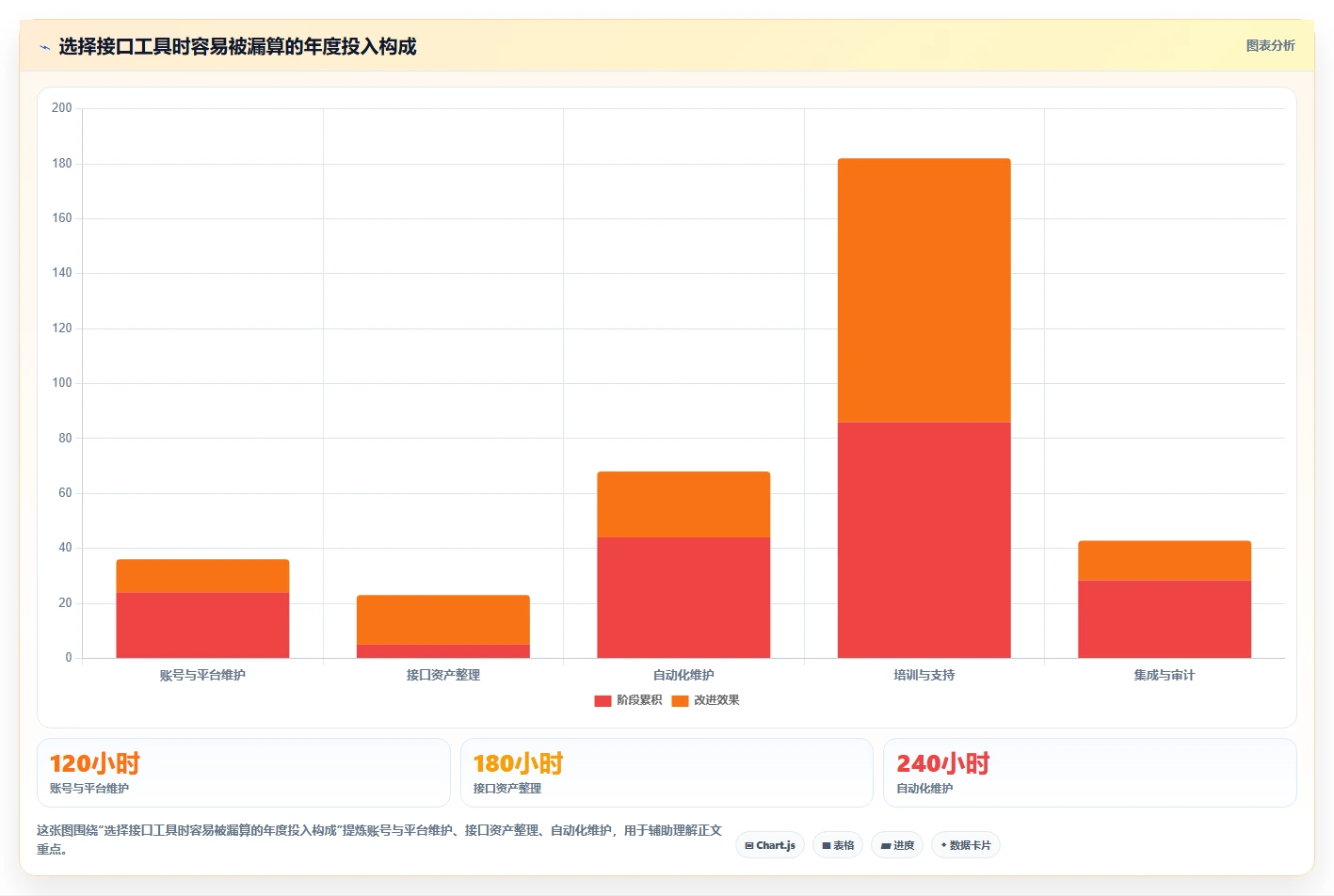
Task: Click the orange segment of the 自动化维护 bar
Action: [683, 504]
